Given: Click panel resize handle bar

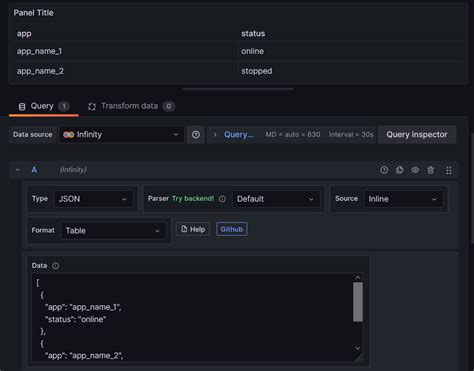Looking at the screenshot, I should pos(238,89).
